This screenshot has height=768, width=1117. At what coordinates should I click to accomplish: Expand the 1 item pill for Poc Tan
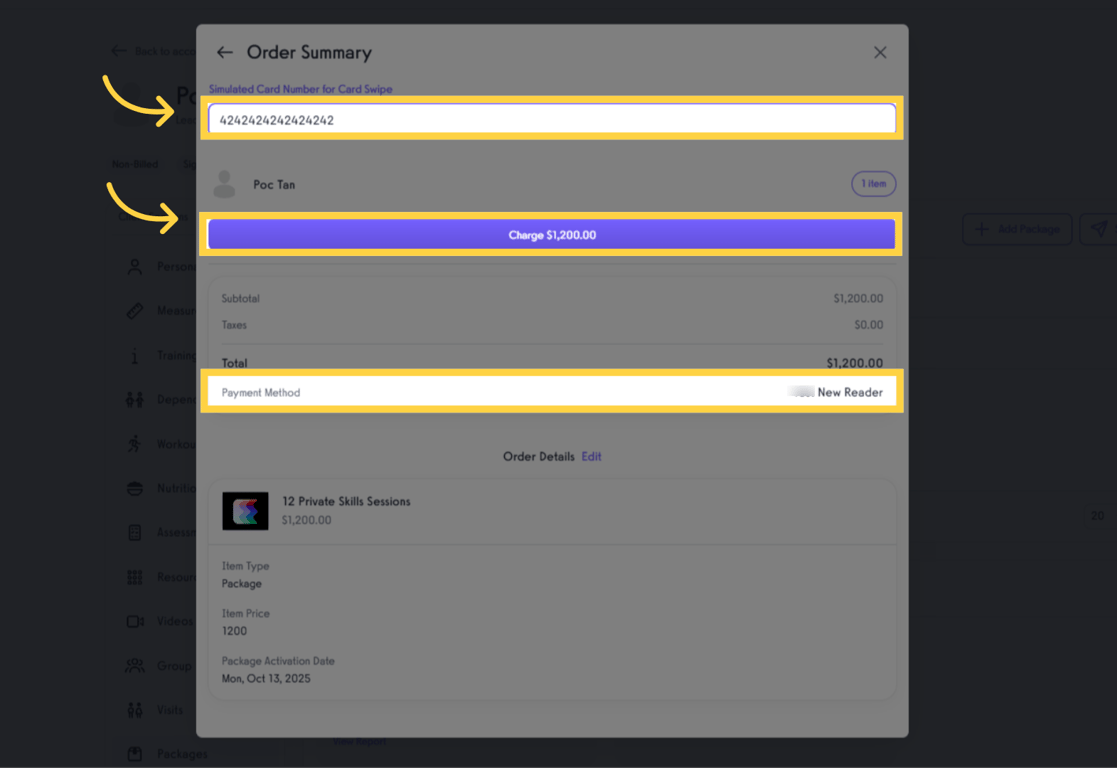(x=873, y=184)
